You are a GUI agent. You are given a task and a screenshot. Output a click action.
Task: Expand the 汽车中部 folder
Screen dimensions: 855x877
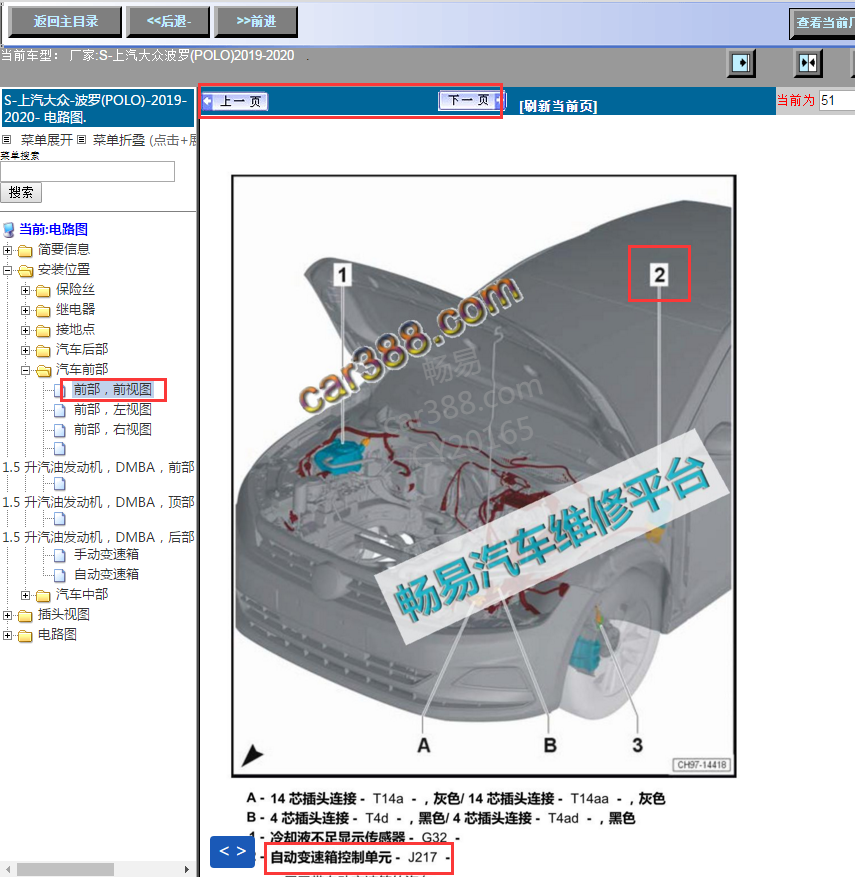pos(25,595)
